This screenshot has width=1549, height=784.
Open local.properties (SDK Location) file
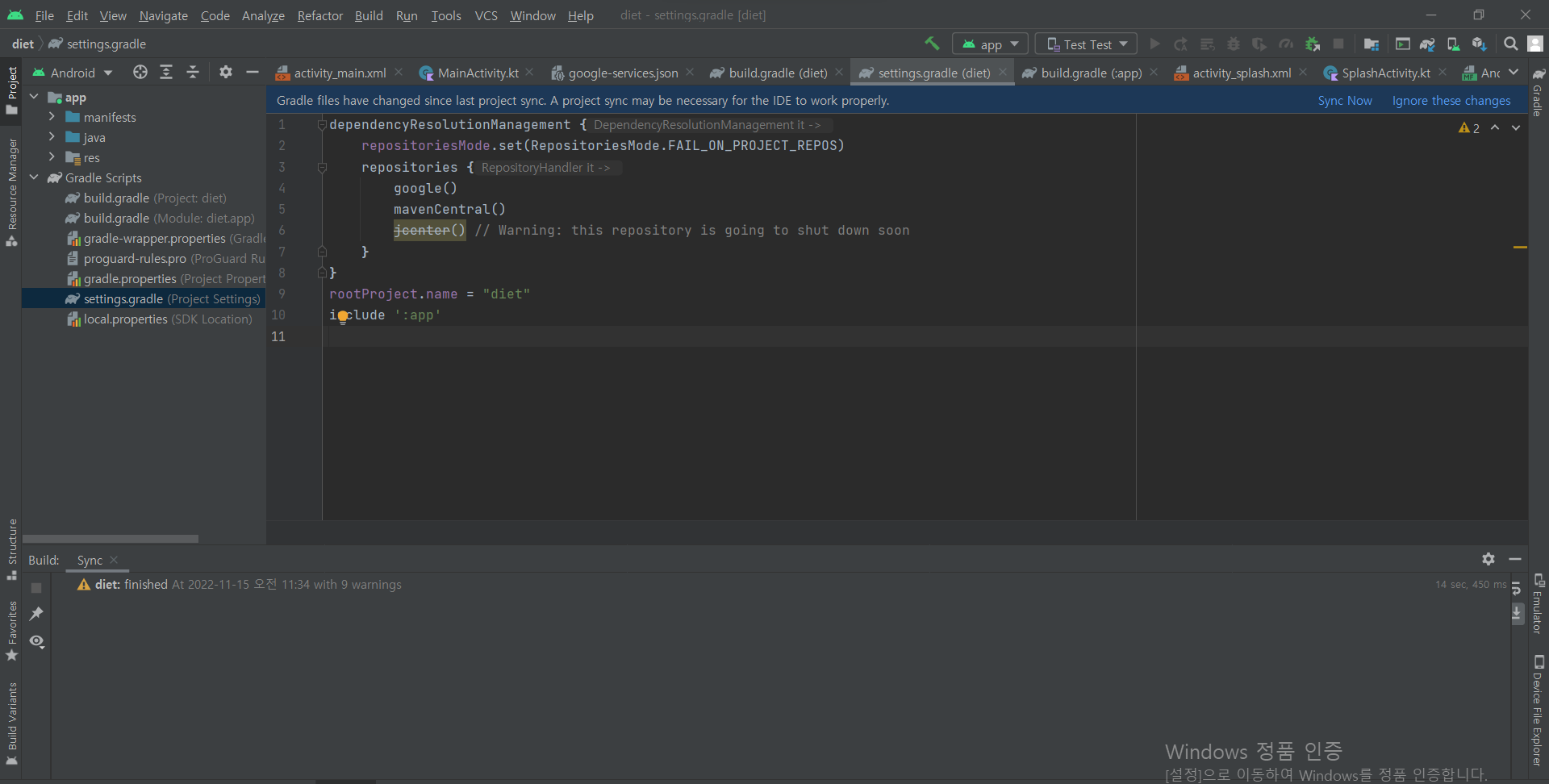click(159, 319)
